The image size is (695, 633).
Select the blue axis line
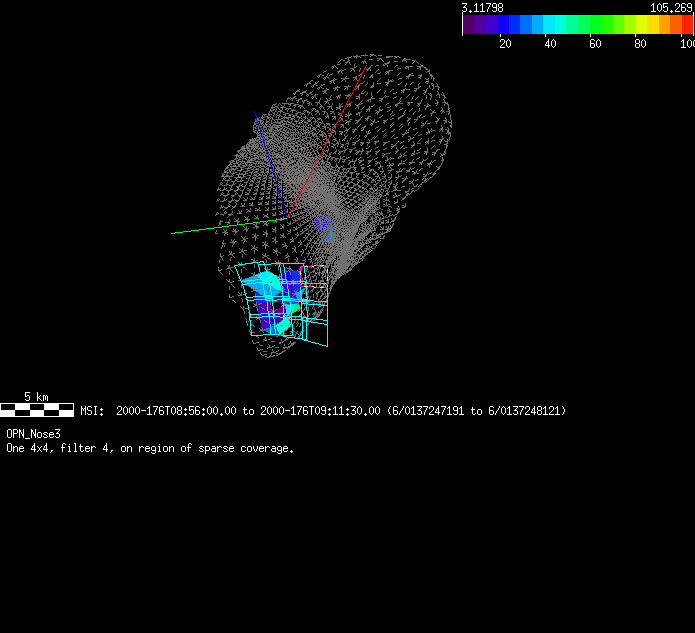tap(270, 160)
